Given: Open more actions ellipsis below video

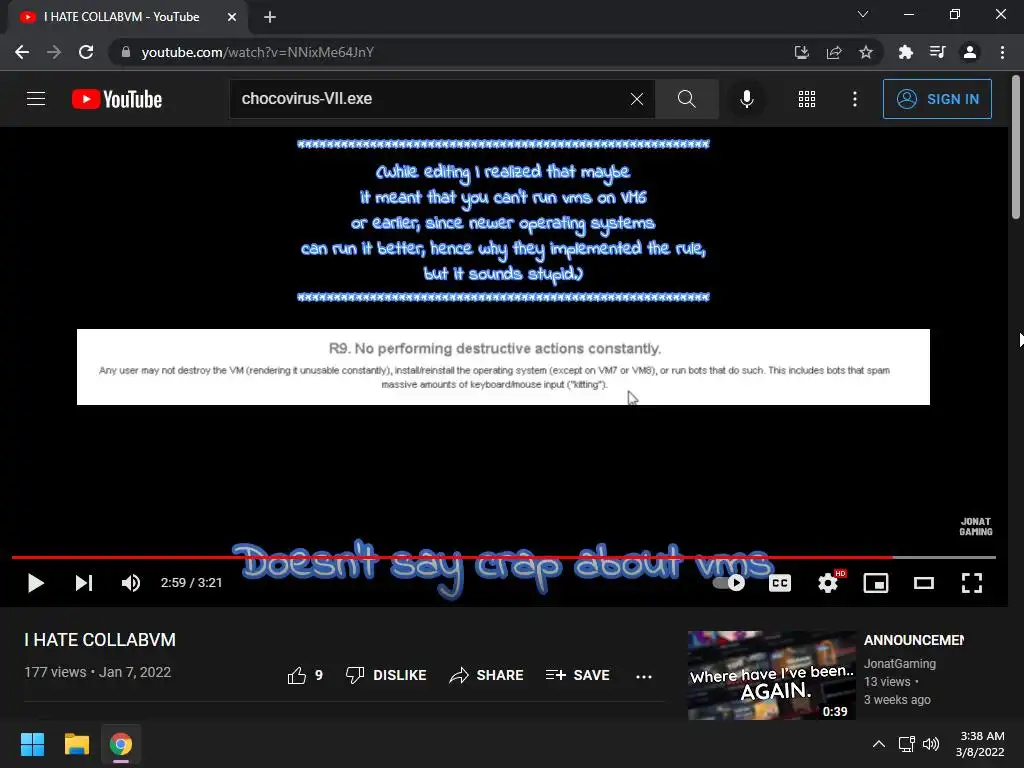Looking at the screenshot, I should pos(644,677).
